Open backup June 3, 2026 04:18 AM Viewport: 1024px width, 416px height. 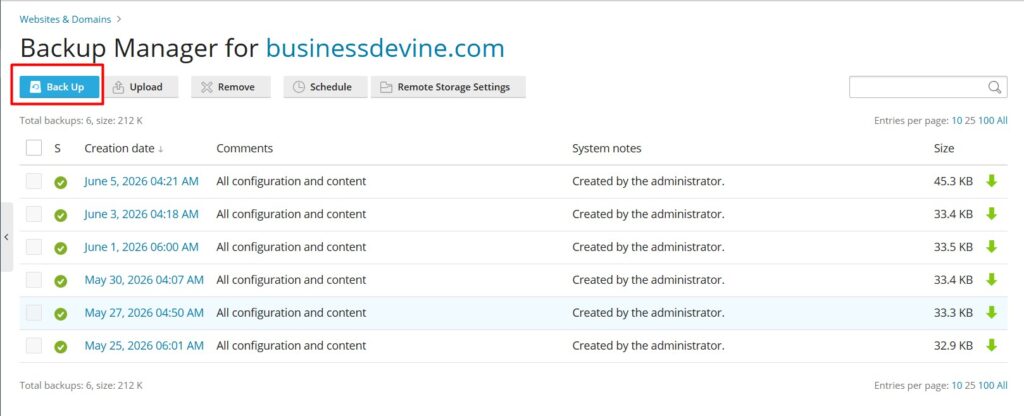(142, 214)
